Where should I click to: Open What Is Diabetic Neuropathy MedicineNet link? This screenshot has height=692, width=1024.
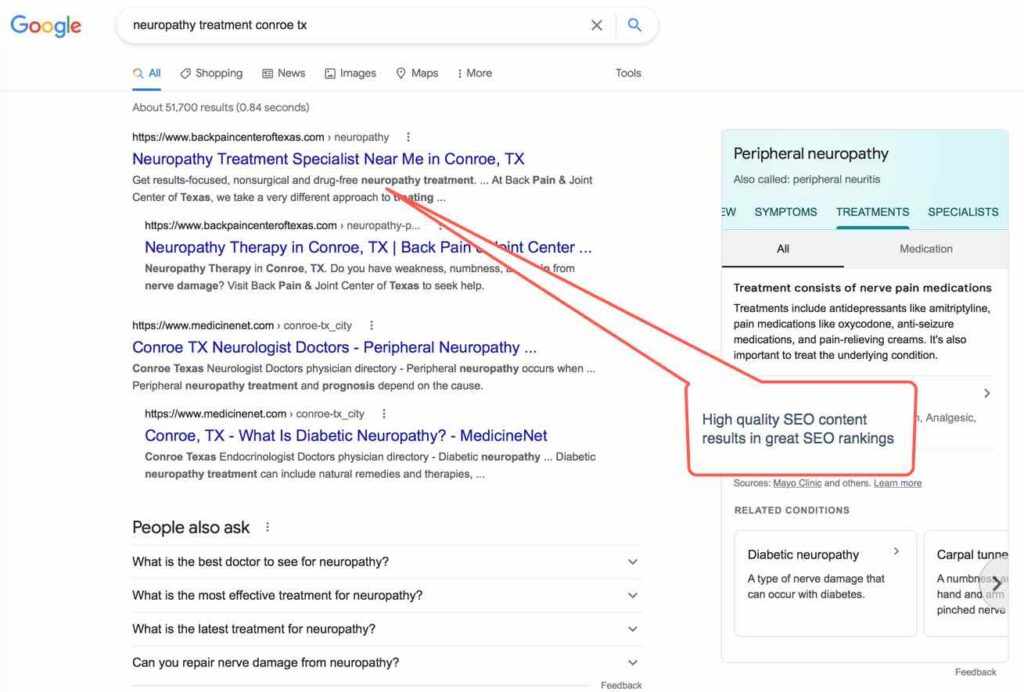[346, 435]
